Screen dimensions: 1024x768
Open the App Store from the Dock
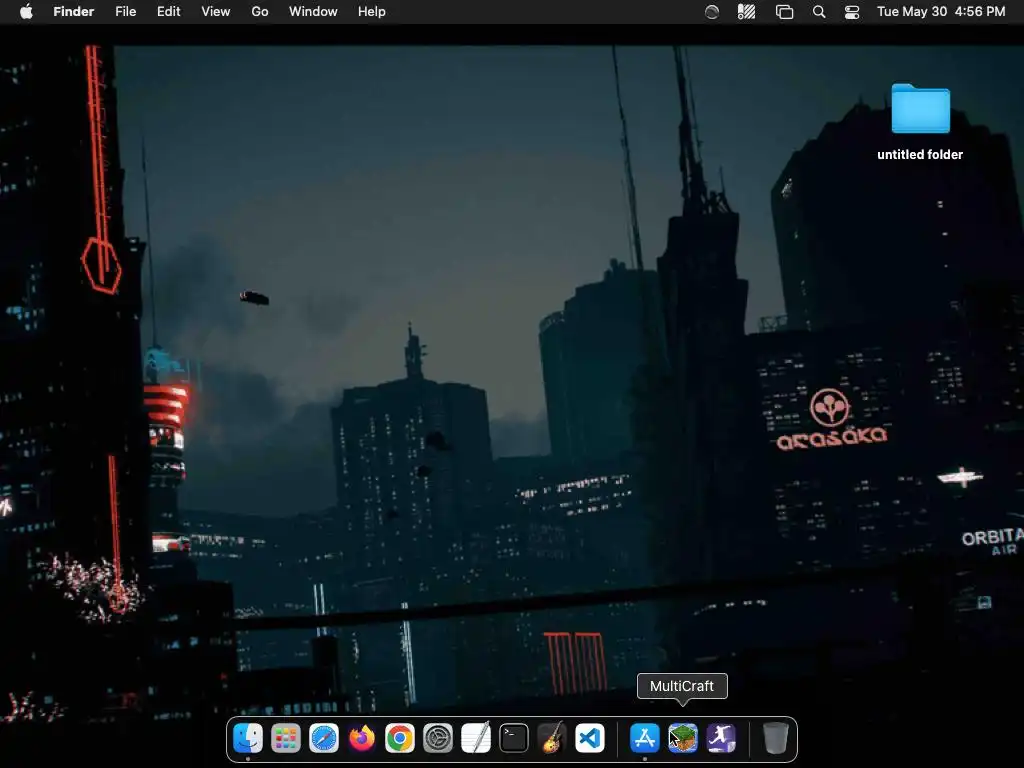[x=645, y=739]
